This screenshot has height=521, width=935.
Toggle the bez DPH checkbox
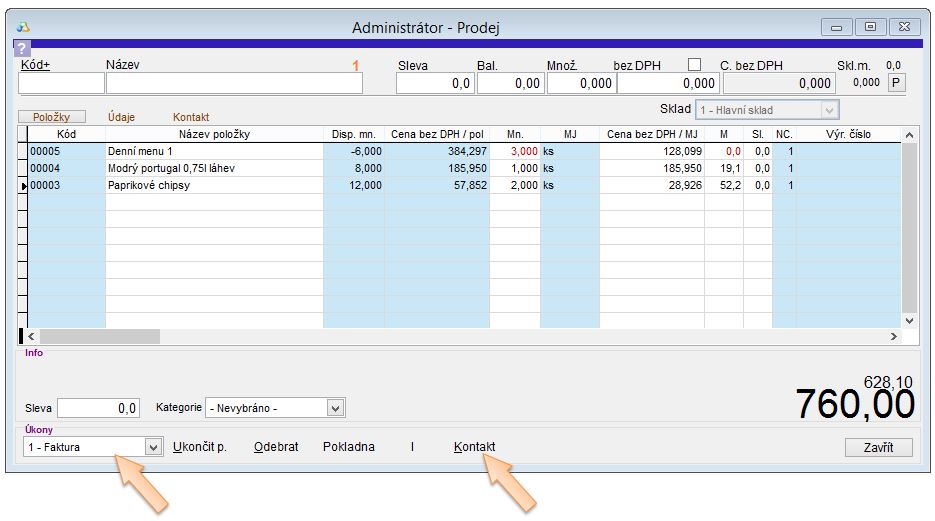(695, 65)
